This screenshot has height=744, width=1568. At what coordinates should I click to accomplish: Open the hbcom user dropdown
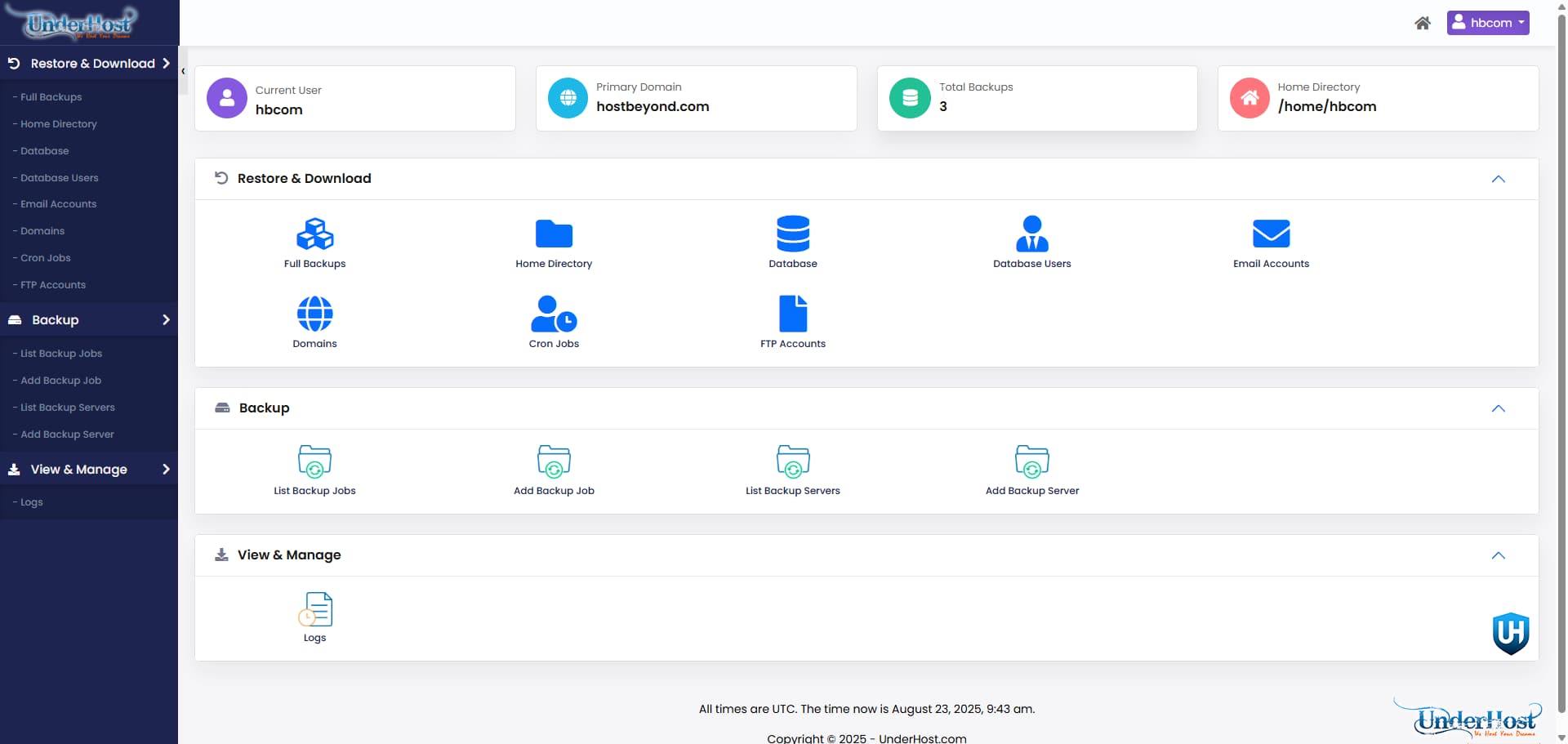click(x=1487, y=23)
